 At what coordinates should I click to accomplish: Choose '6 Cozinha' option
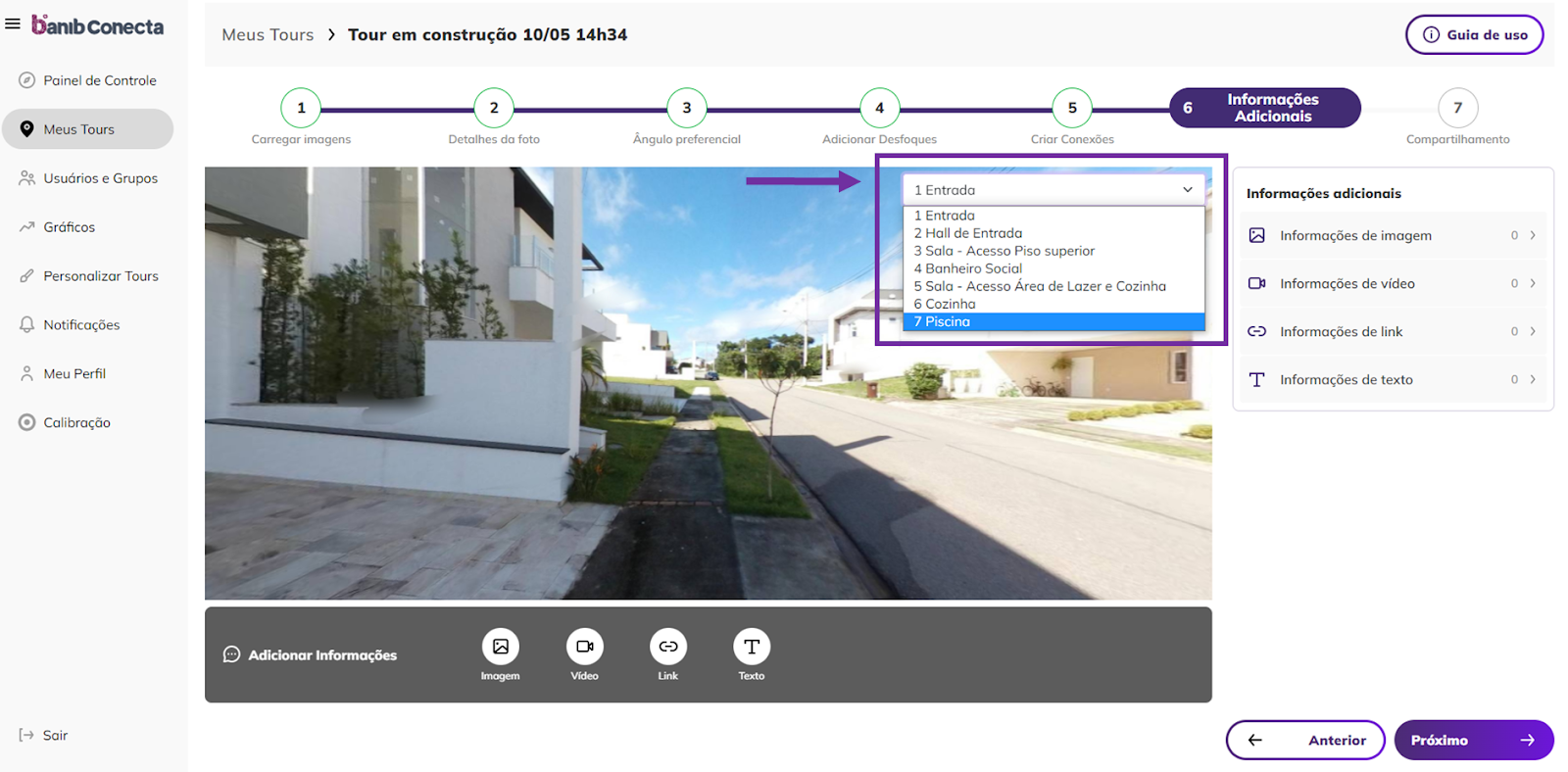(x=1053, y=304)
